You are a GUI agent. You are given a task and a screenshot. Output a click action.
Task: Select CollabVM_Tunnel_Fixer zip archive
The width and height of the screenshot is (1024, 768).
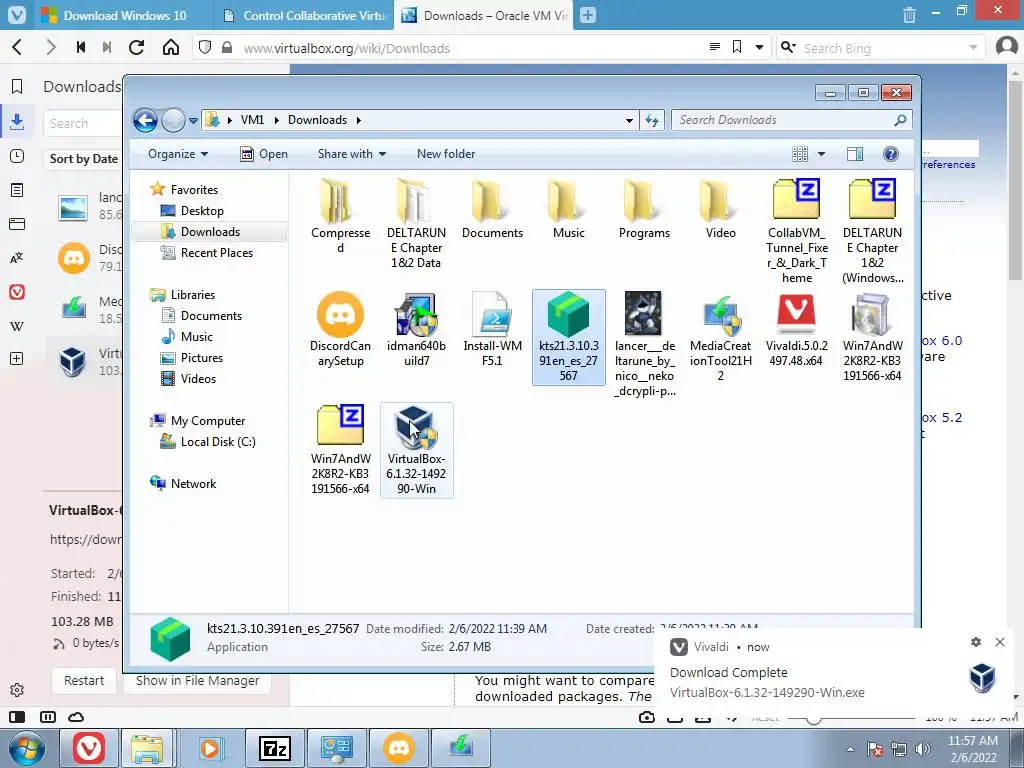pyautogui.click(x=797, y=230)
